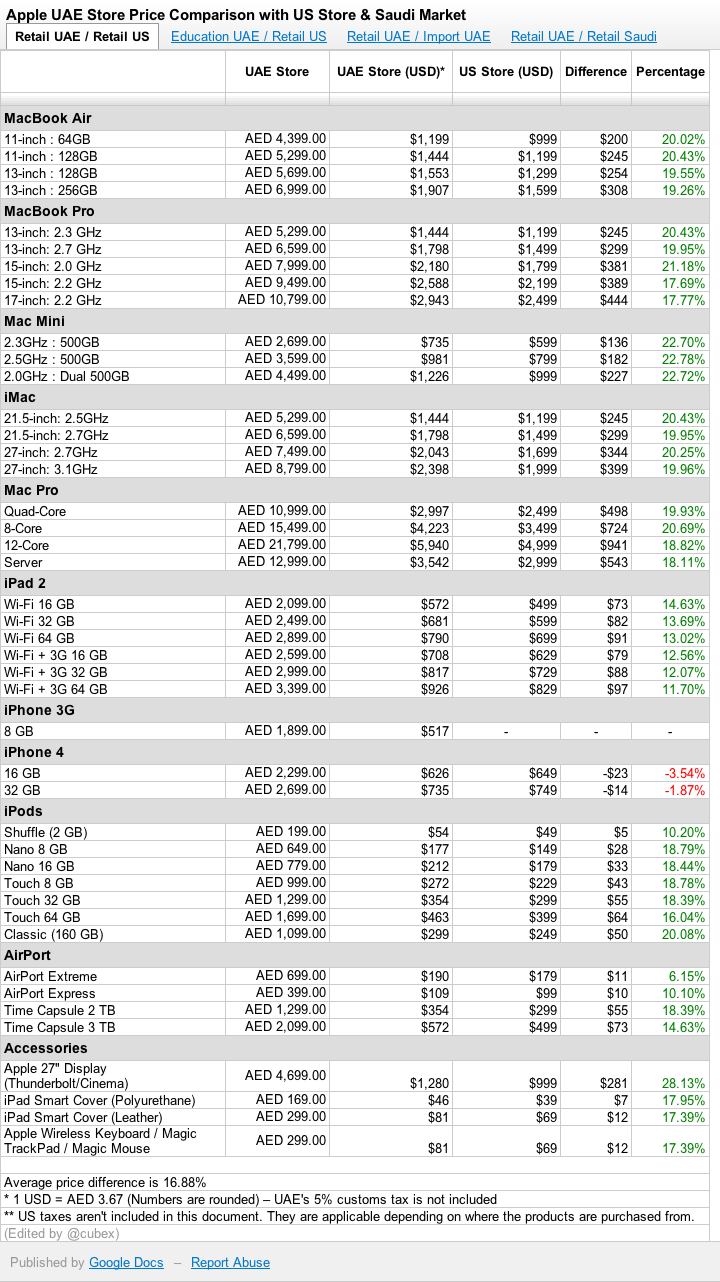This screenshot has height=1282, width=720.
Task: Click the UAE Store column header
Action: click(x=277, y=72)
